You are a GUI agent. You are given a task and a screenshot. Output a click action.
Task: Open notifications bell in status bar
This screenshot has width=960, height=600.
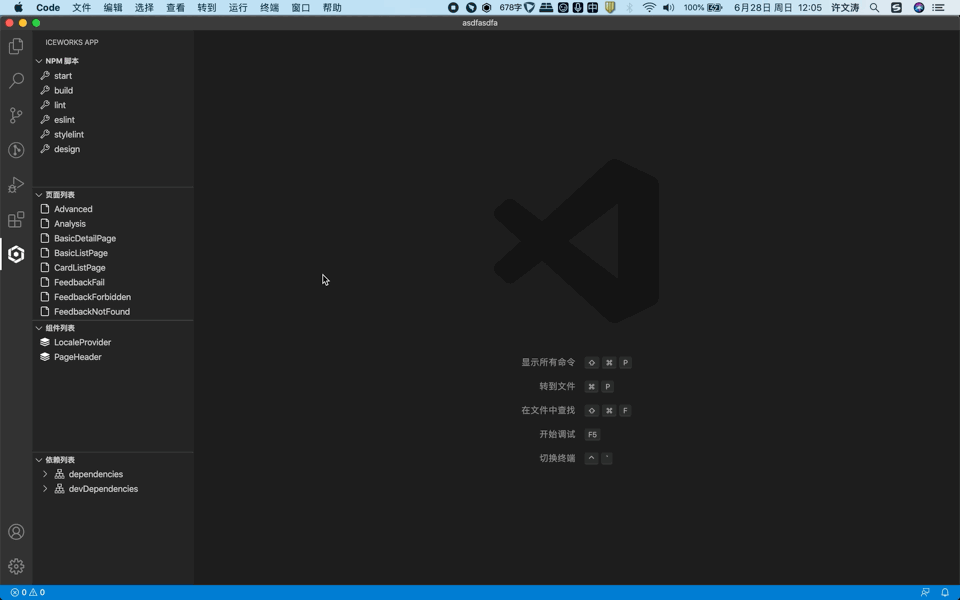pos(945,593)
